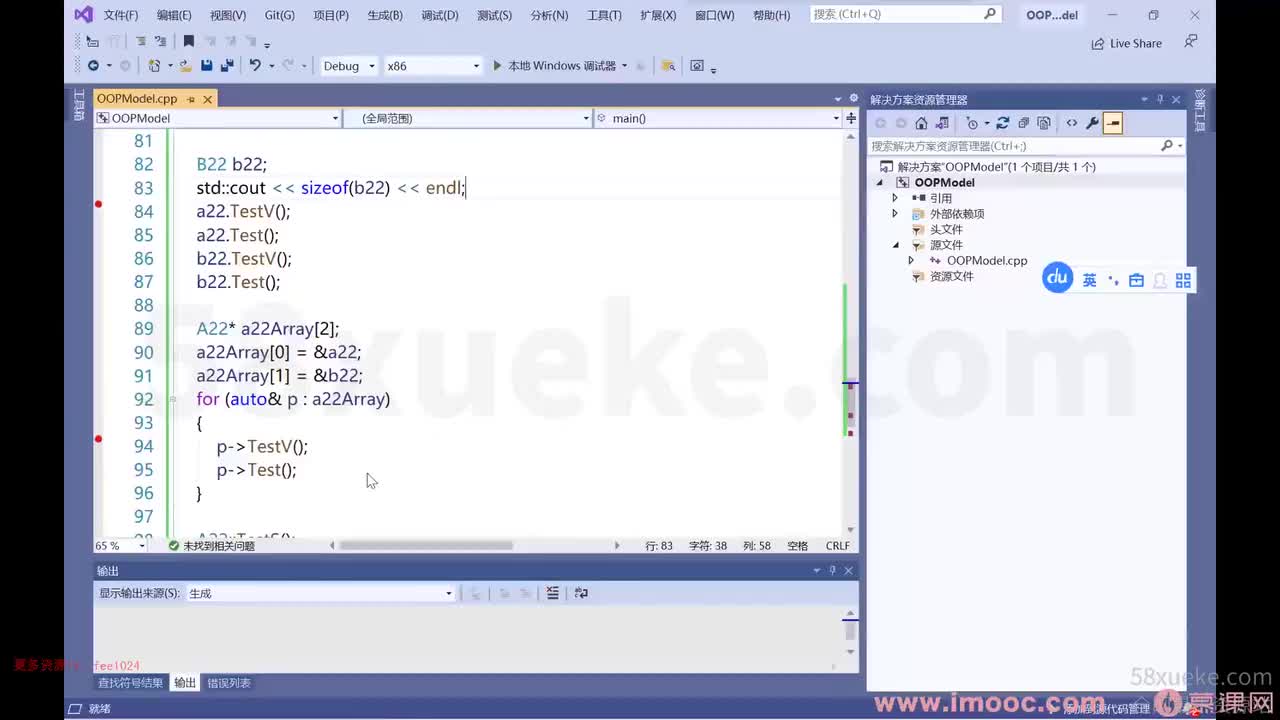Open 编辑(E) menu
Viewport: 1280px width, 720px height.
click(174, 15)
